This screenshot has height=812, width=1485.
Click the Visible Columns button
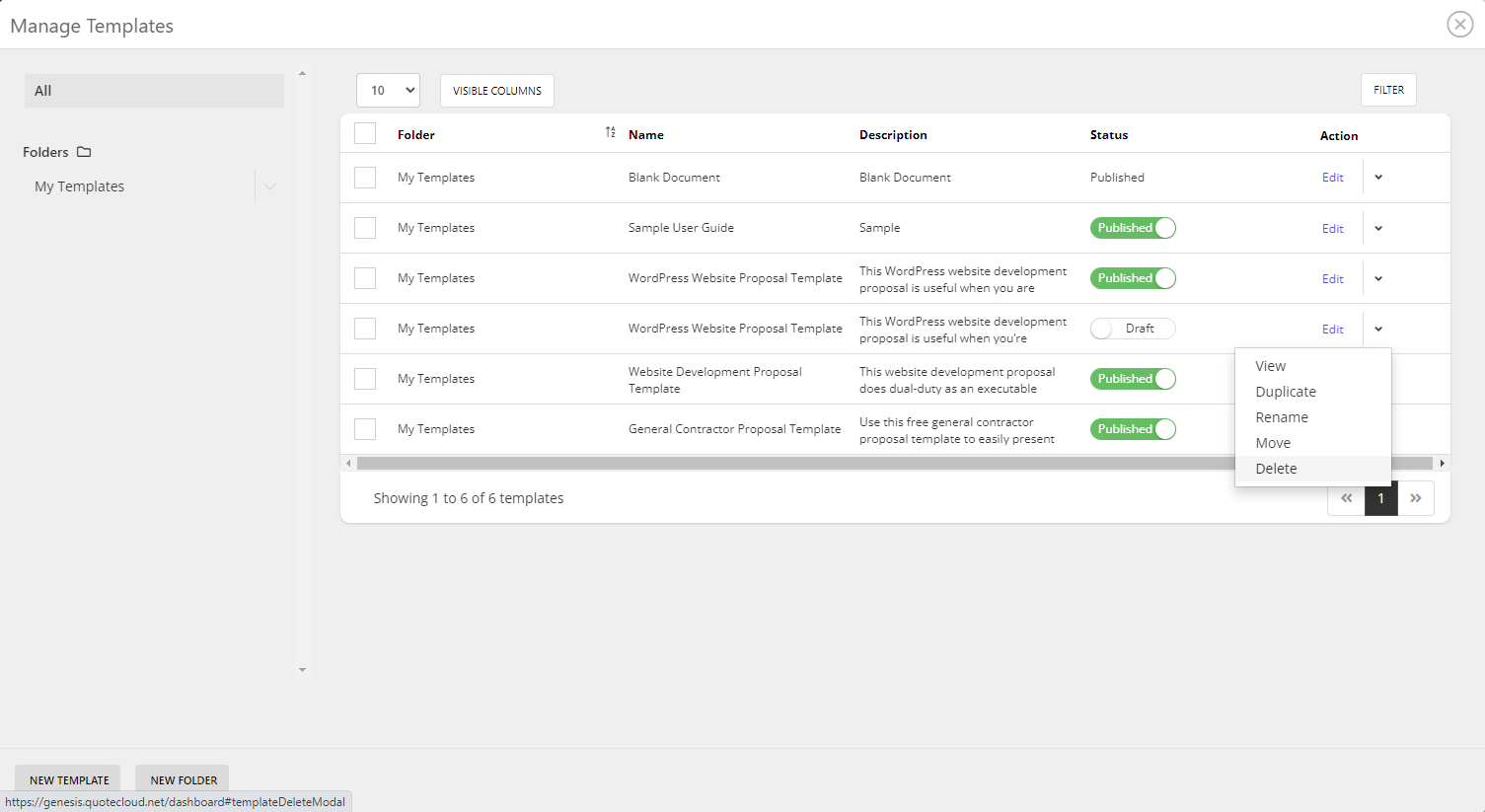coord(496,89)
